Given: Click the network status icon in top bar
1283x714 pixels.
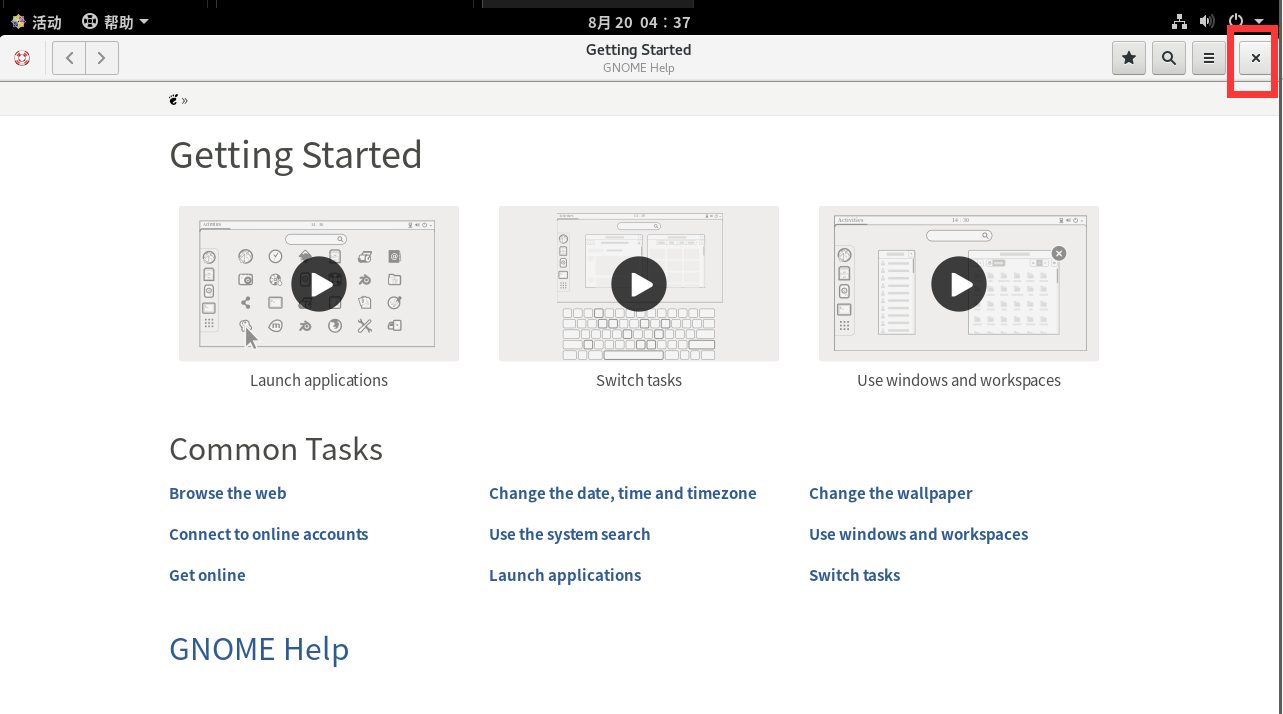Looking at the screenshot, I should (x=1180, y=21).
